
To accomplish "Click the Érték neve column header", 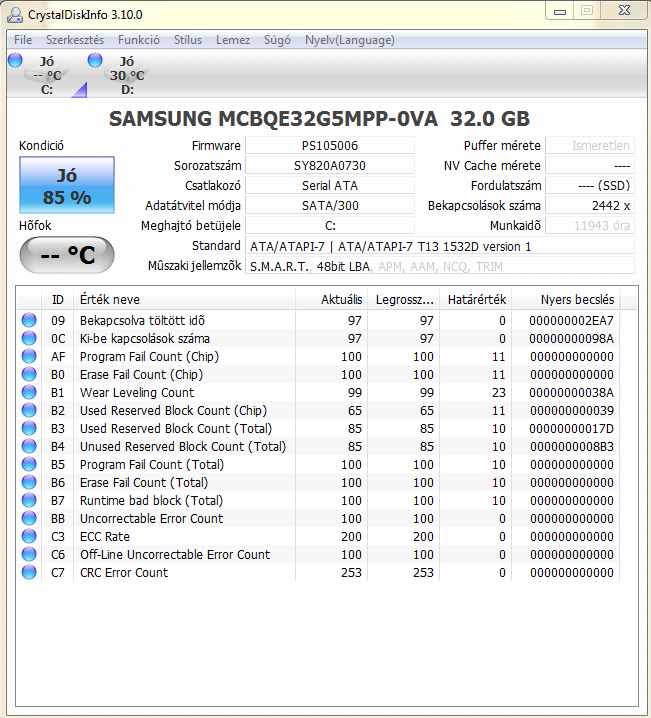I will point(184,299).
